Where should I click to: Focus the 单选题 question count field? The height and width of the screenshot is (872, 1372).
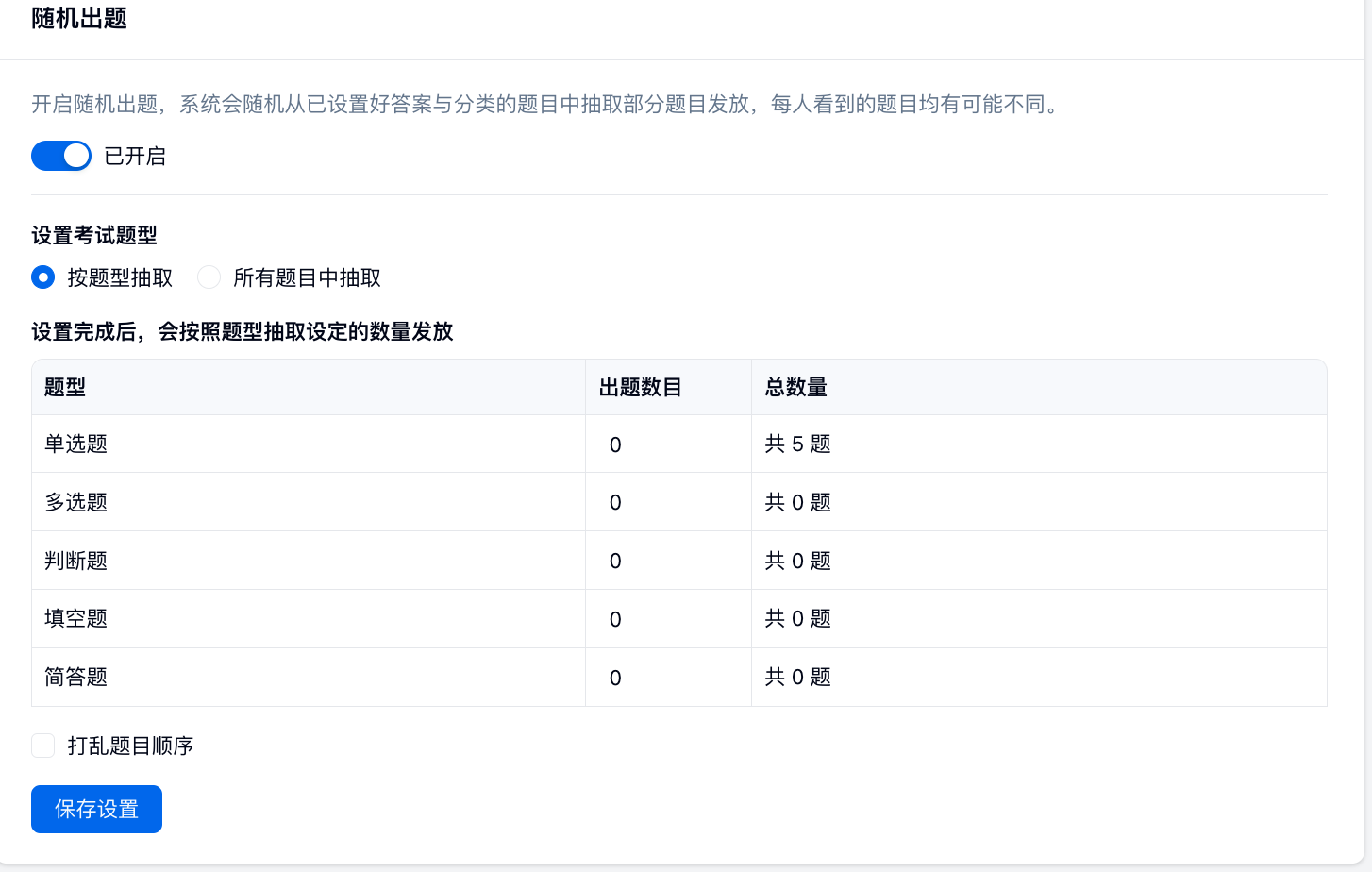pos(666,444)
